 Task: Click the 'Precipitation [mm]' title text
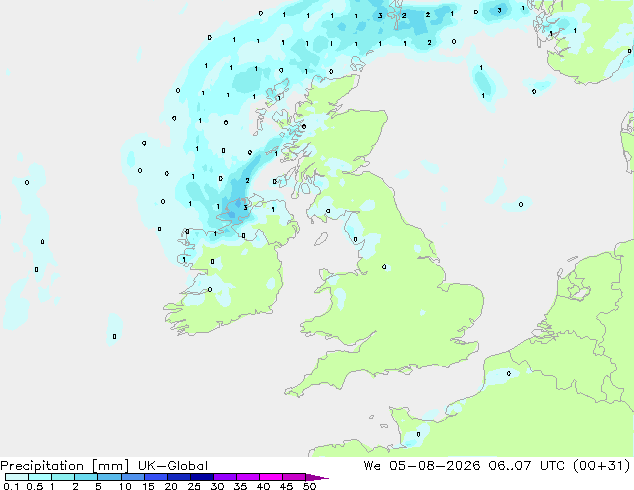pos(65,466)
